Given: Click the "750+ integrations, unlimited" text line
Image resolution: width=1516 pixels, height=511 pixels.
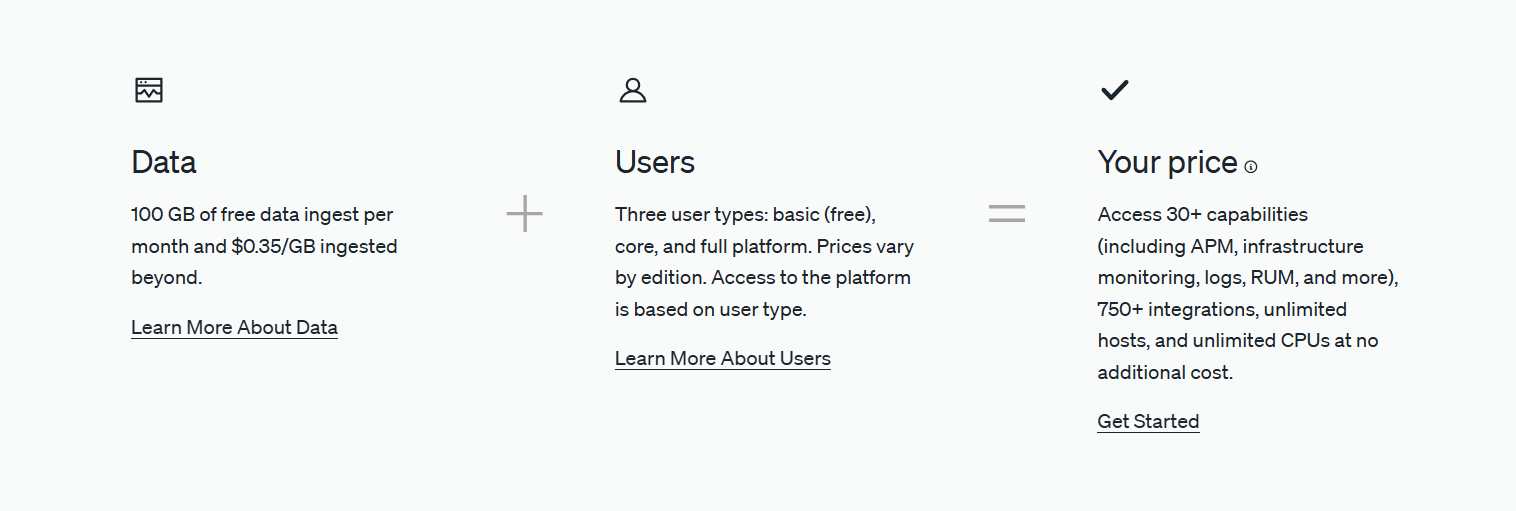Looking at the screenshot, I should pyautogui.click(x=1222, y=309).
